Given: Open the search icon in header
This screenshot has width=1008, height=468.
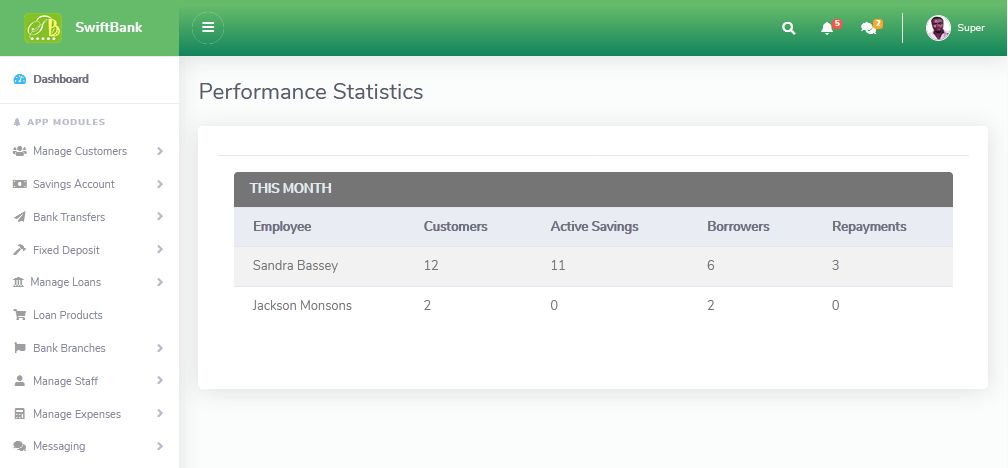Looking at the screenshot, I should (x=789, y=28).
